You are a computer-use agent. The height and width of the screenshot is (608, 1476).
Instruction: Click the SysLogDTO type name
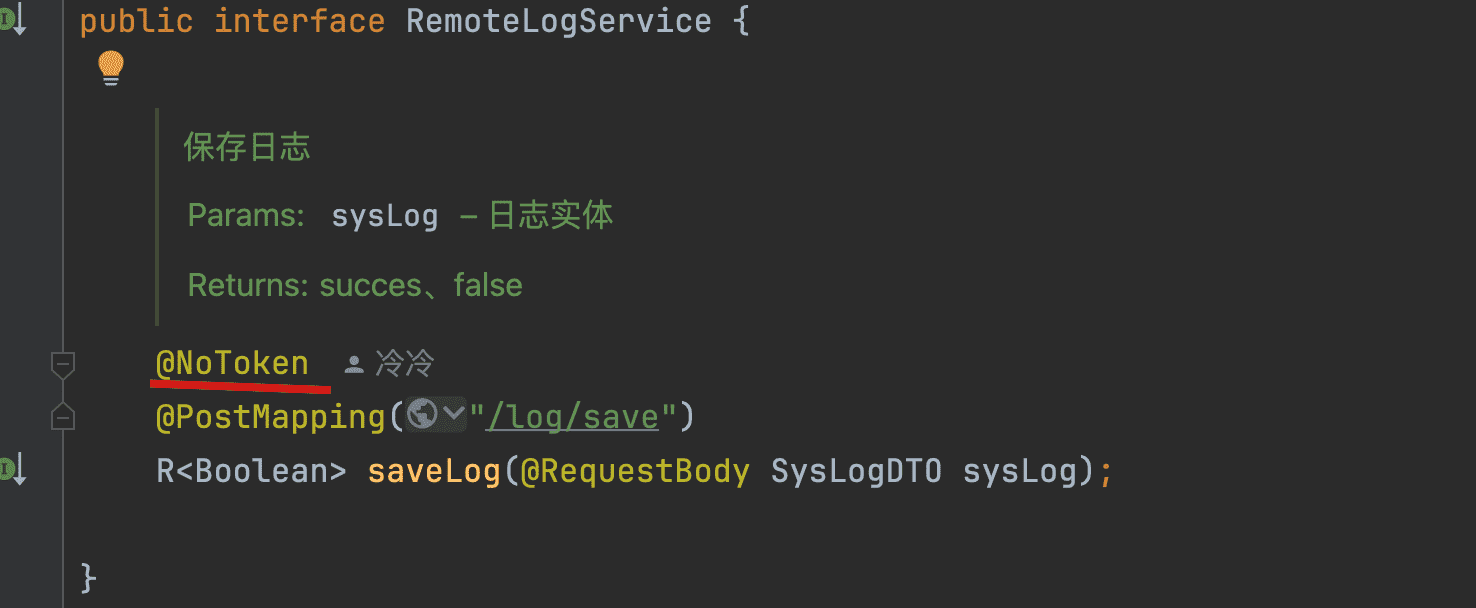[x=856, y=471]
